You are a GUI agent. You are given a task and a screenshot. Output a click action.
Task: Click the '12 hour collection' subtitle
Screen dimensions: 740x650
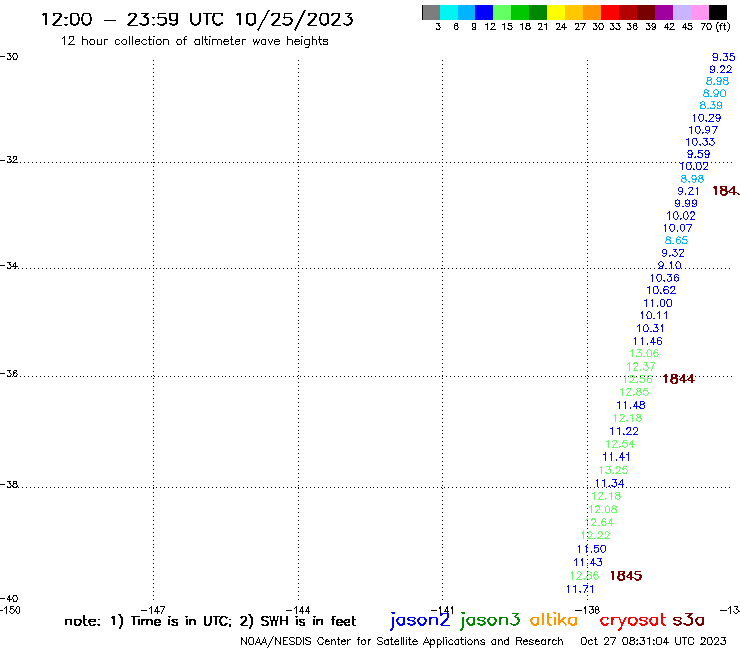[x=194, y=41]
